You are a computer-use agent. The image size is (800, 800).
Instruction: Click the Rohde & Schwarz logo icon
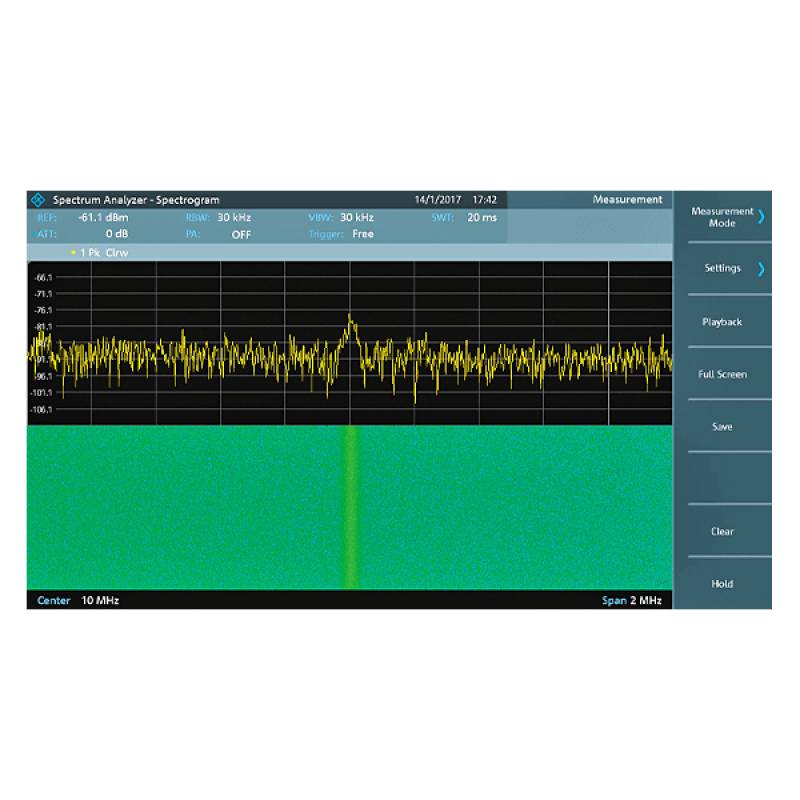(39, 200)
